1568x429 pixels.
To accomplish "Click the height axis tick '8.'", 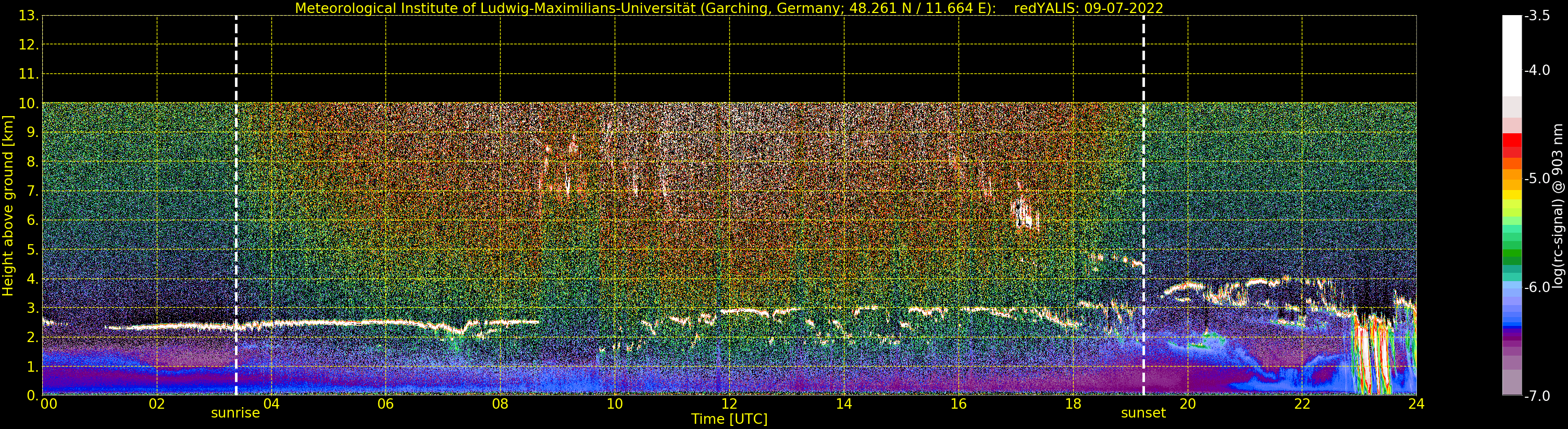I will tap(33, 162).
